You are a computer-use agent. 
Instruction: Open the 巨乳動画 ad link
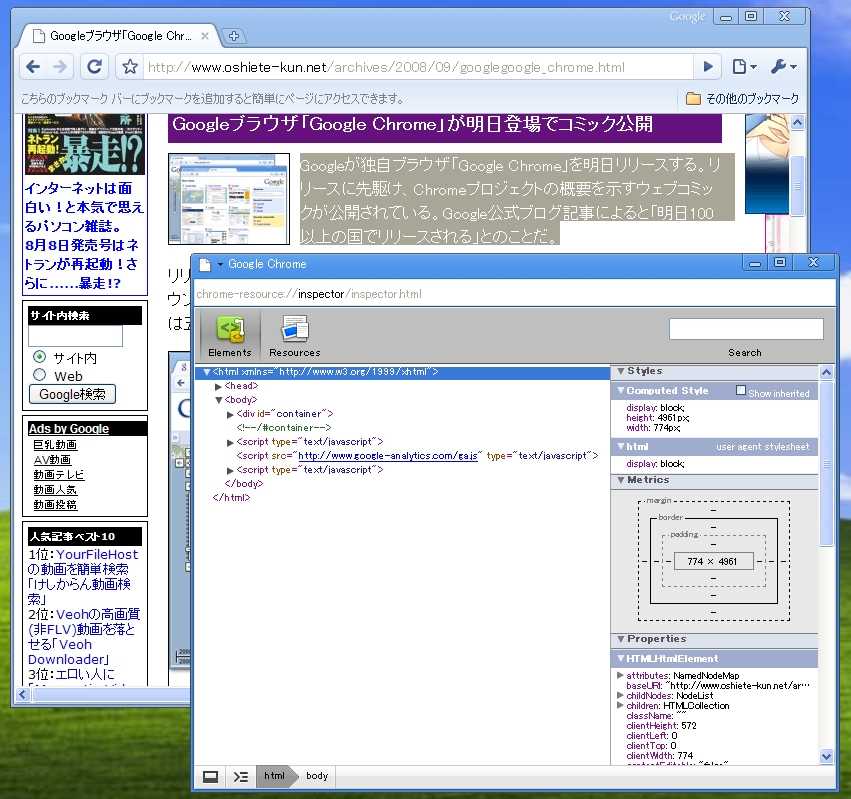[x=55, y=445]
